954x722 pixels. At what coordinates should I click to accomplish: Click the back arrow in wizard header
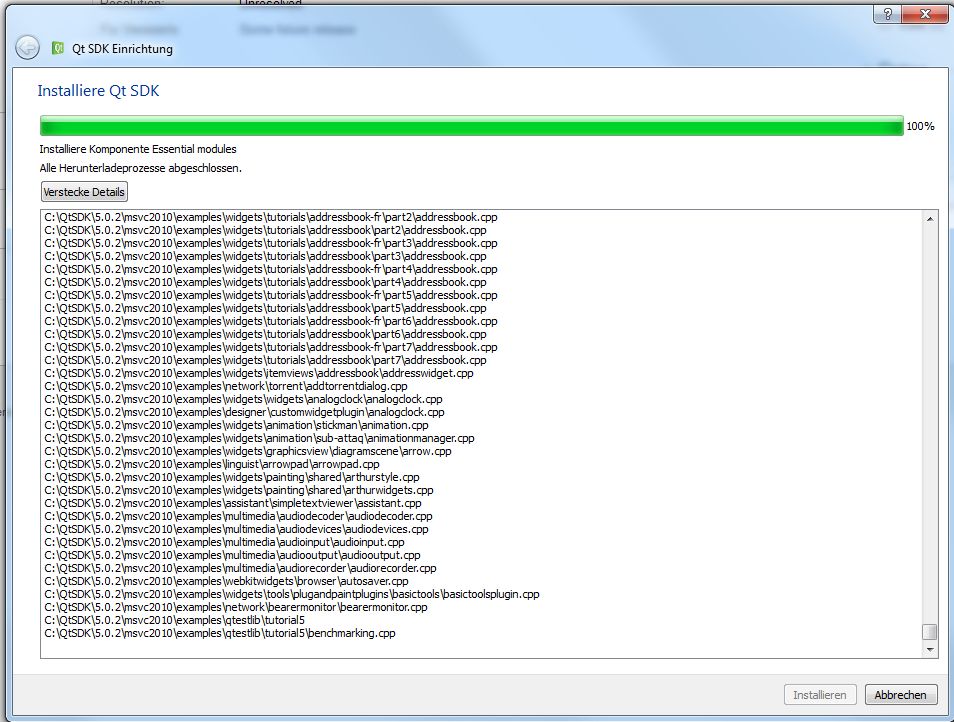coord(27,48)
